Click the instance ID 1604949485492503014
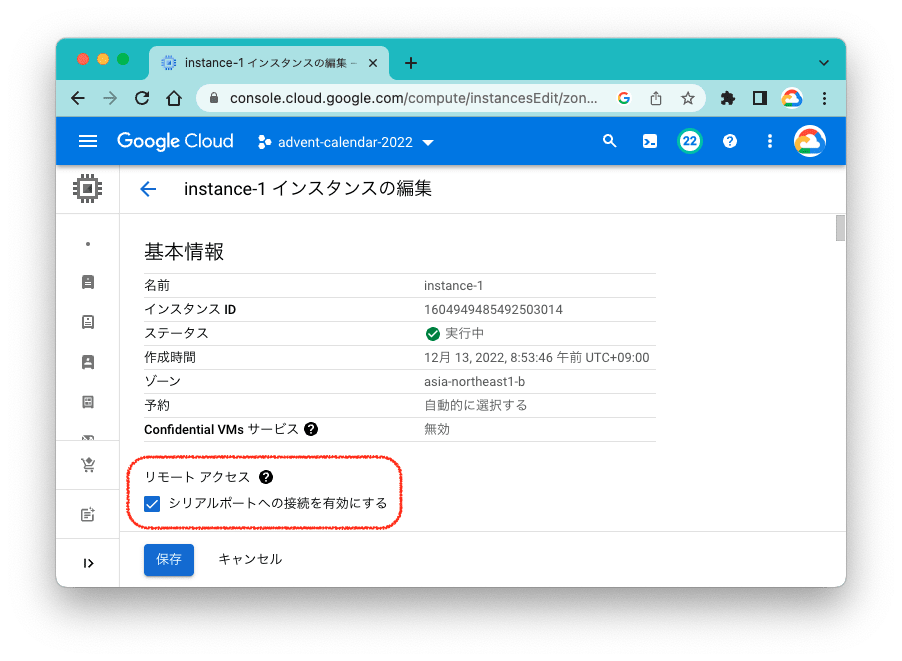Screen dimensions: 902x661 [493, 310]
